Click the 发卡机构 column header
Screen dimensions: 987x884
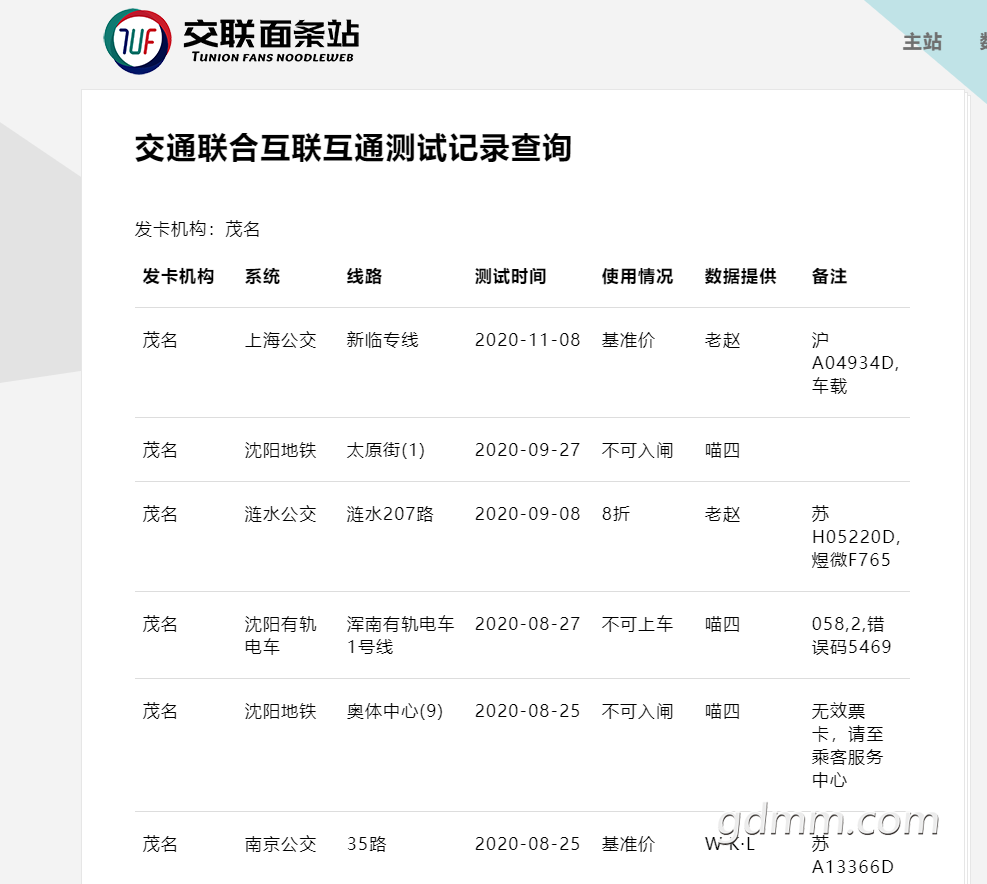pos(178,277)
